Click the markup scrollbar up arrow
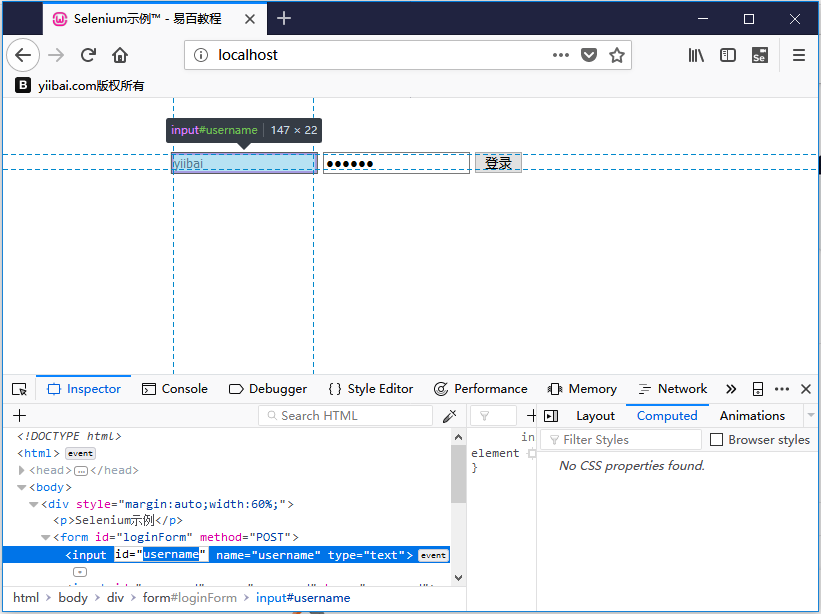 pos(458,437)
